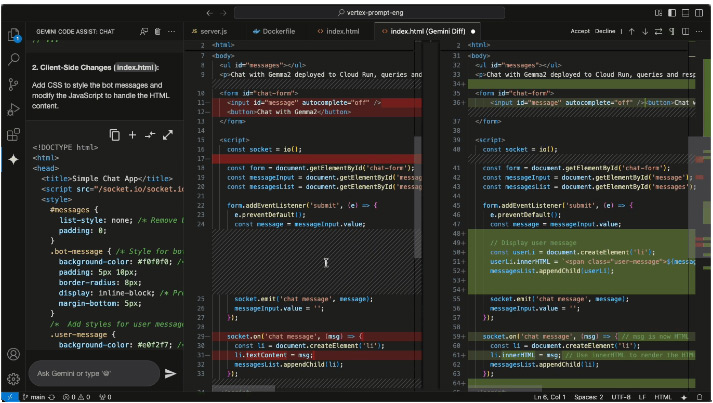Open the Manage settings gear

[14, 378]
